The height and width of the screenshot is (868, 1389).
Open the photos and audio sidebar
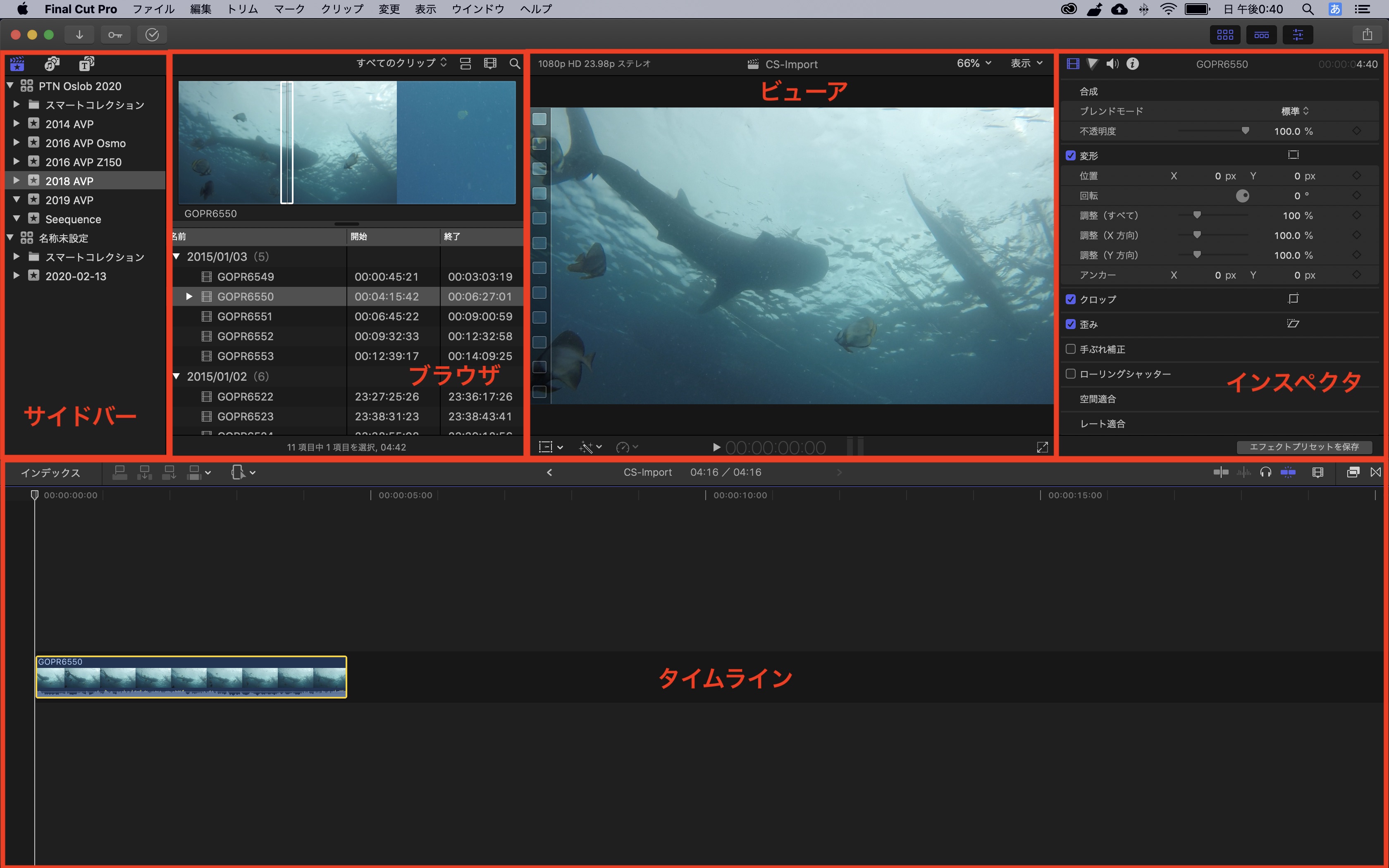click(52, 64)
